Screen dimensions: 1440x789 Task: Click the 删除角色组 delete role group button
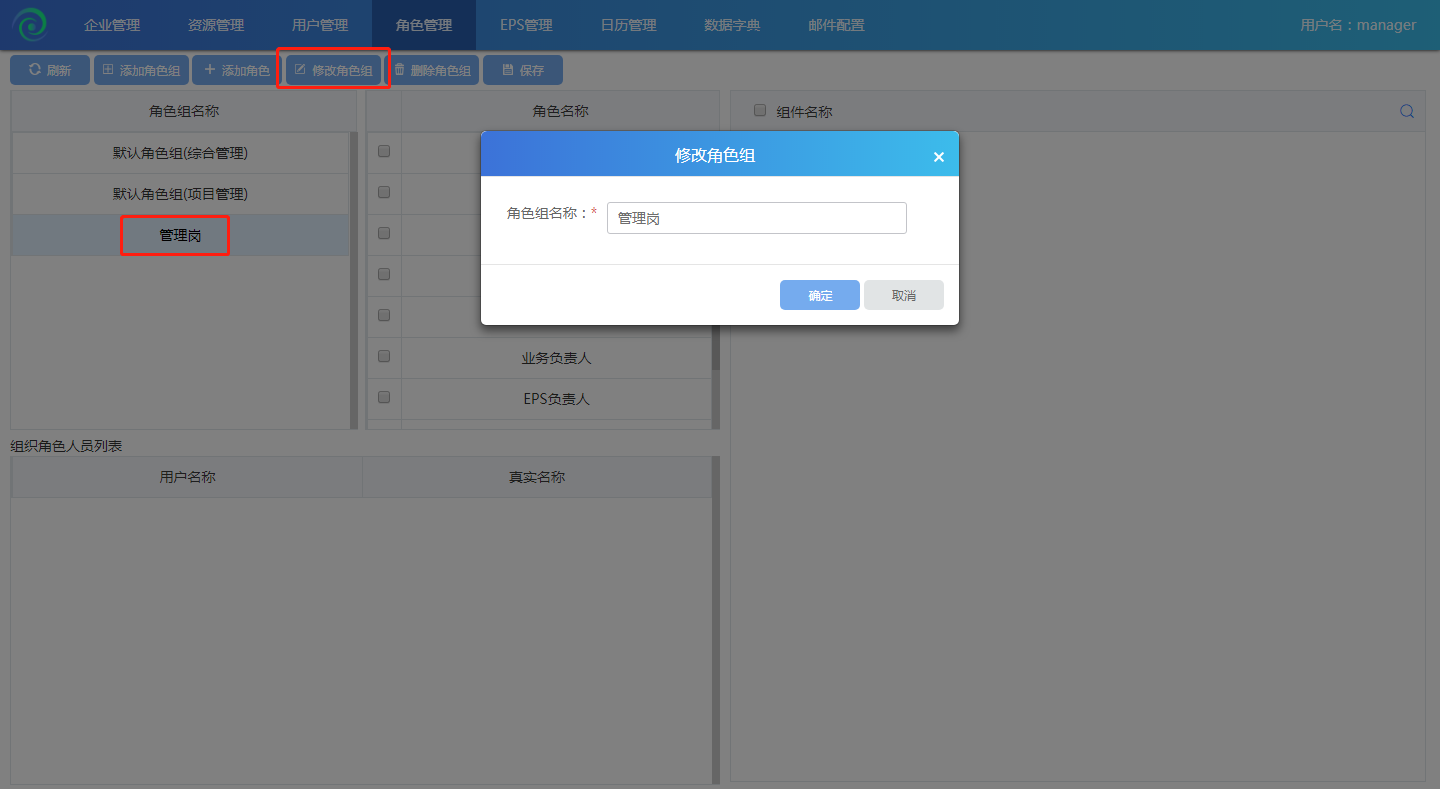(432, 70)
